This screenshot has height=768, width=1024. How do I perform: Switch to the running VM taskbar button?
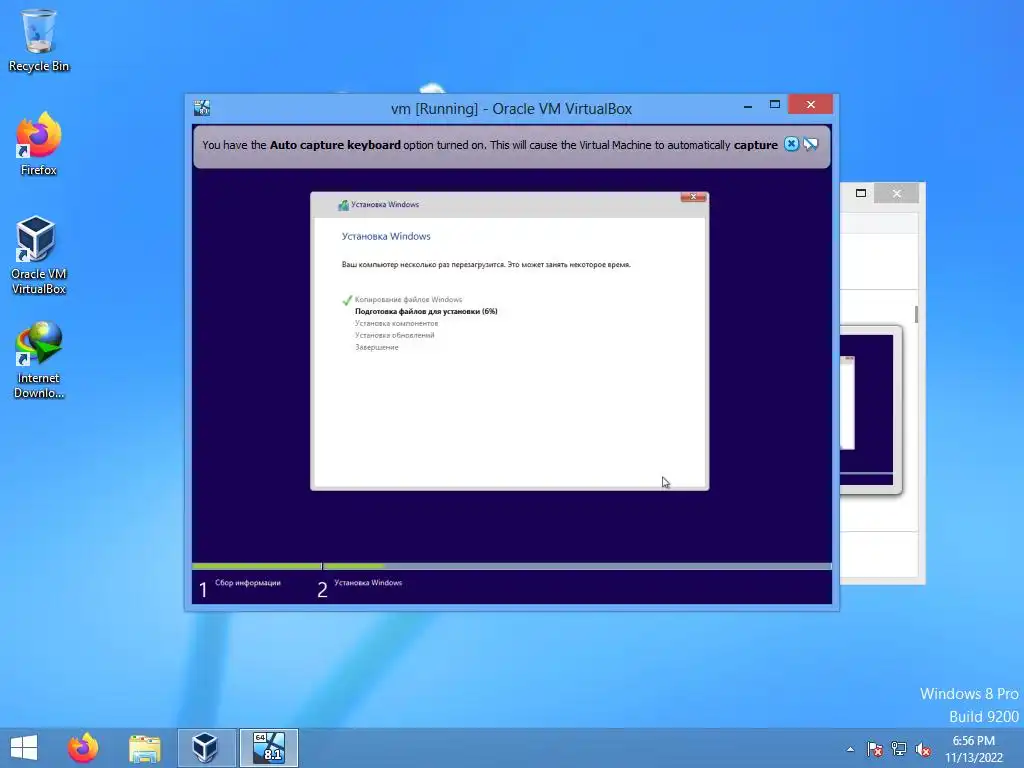(268, 748)
